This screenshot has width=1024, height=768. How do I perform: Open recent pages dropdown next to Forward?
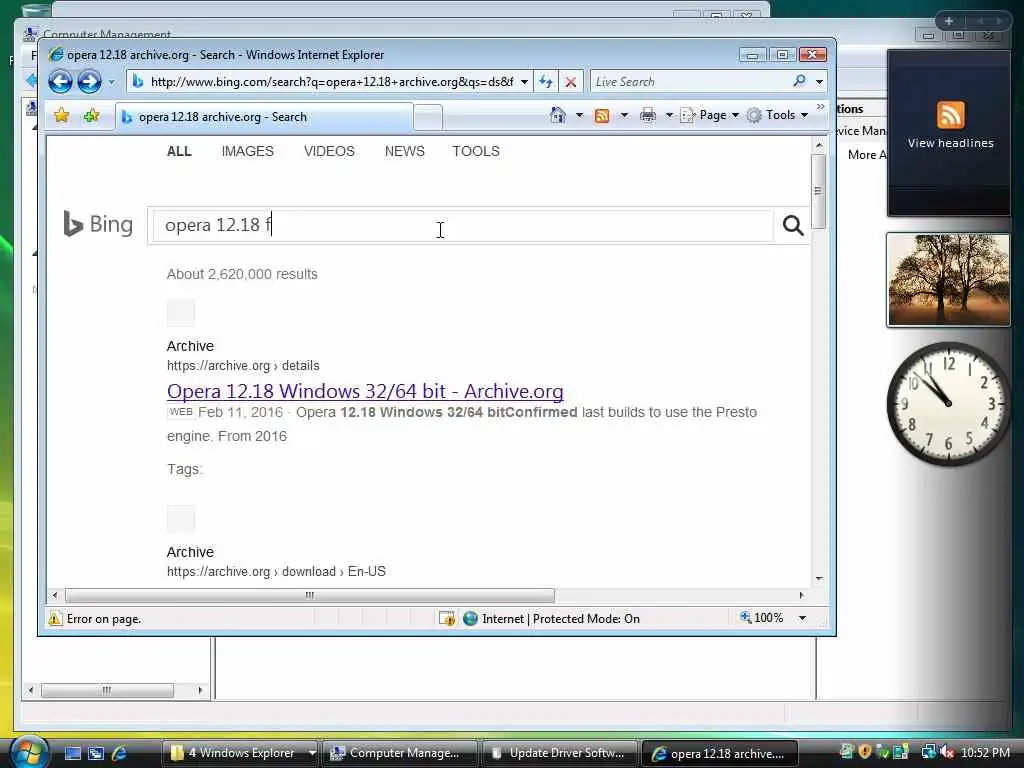(x=112, y=82)
